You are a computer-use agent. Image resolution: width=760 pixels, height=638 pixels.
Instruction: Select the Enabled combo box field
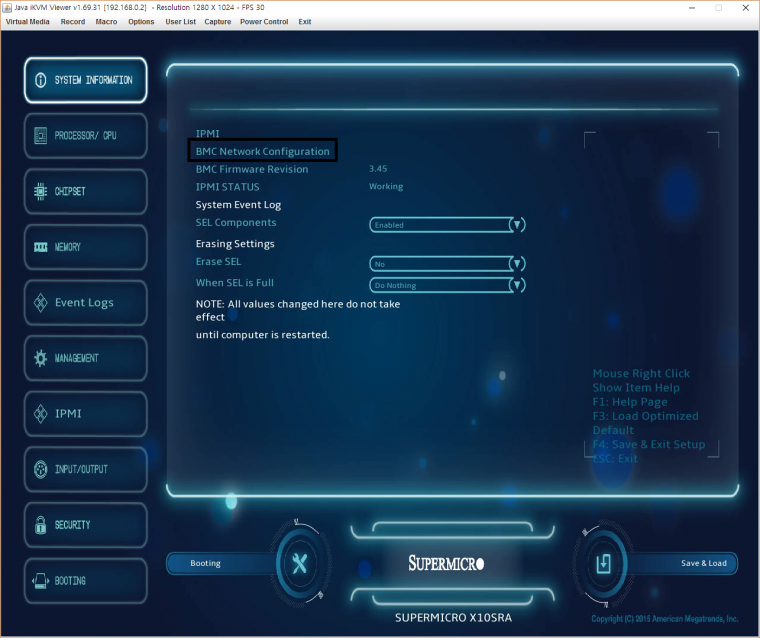pos(447,224)
